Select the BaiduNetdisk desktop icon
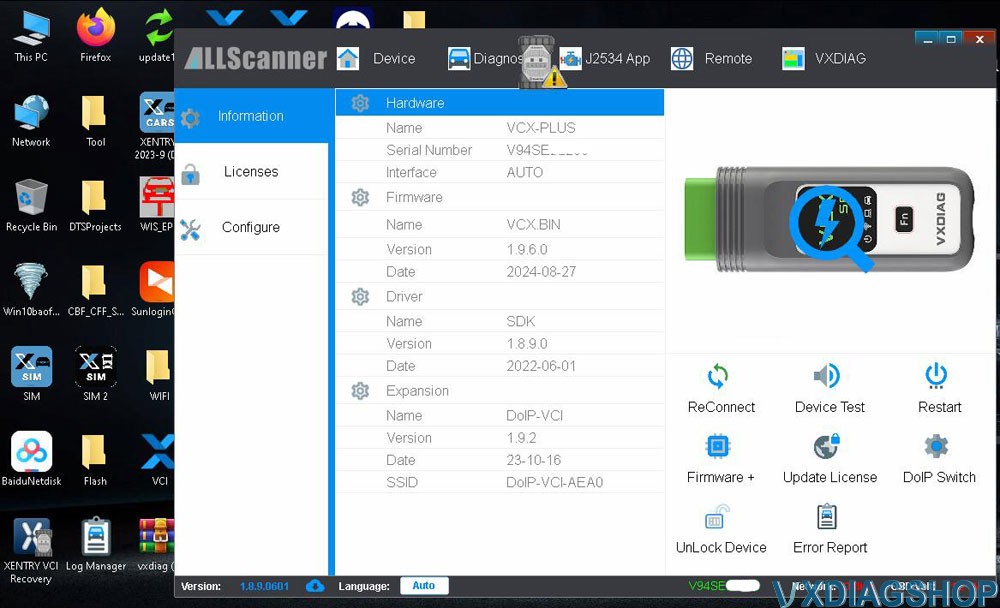The image size is (1000, 608). pyautogui.click(x=31, y=459)
